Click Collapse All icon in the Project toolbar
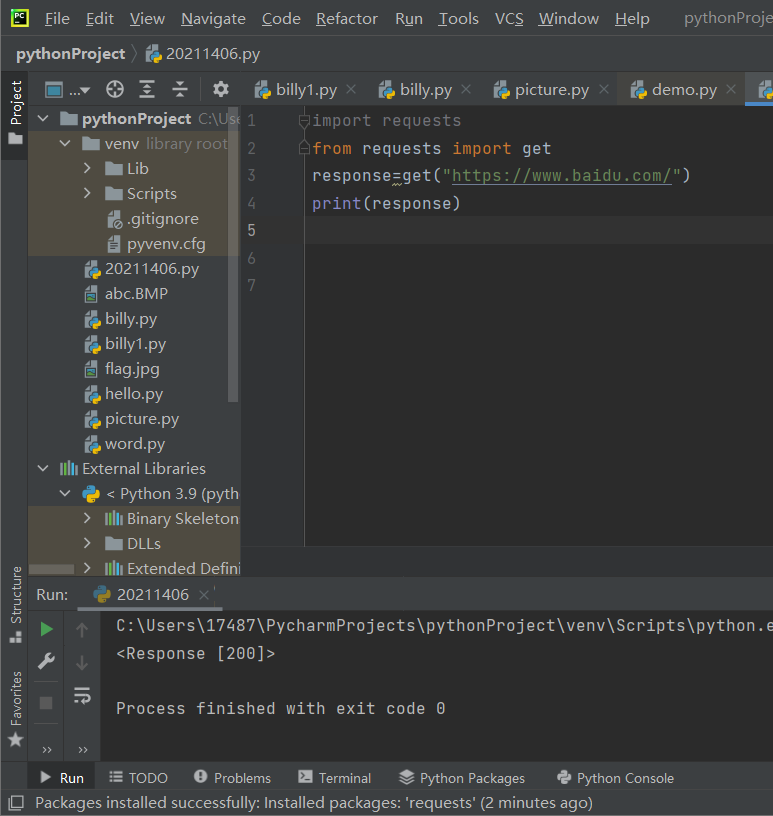Viewport: 773px width, 816px height. [180, 90]
